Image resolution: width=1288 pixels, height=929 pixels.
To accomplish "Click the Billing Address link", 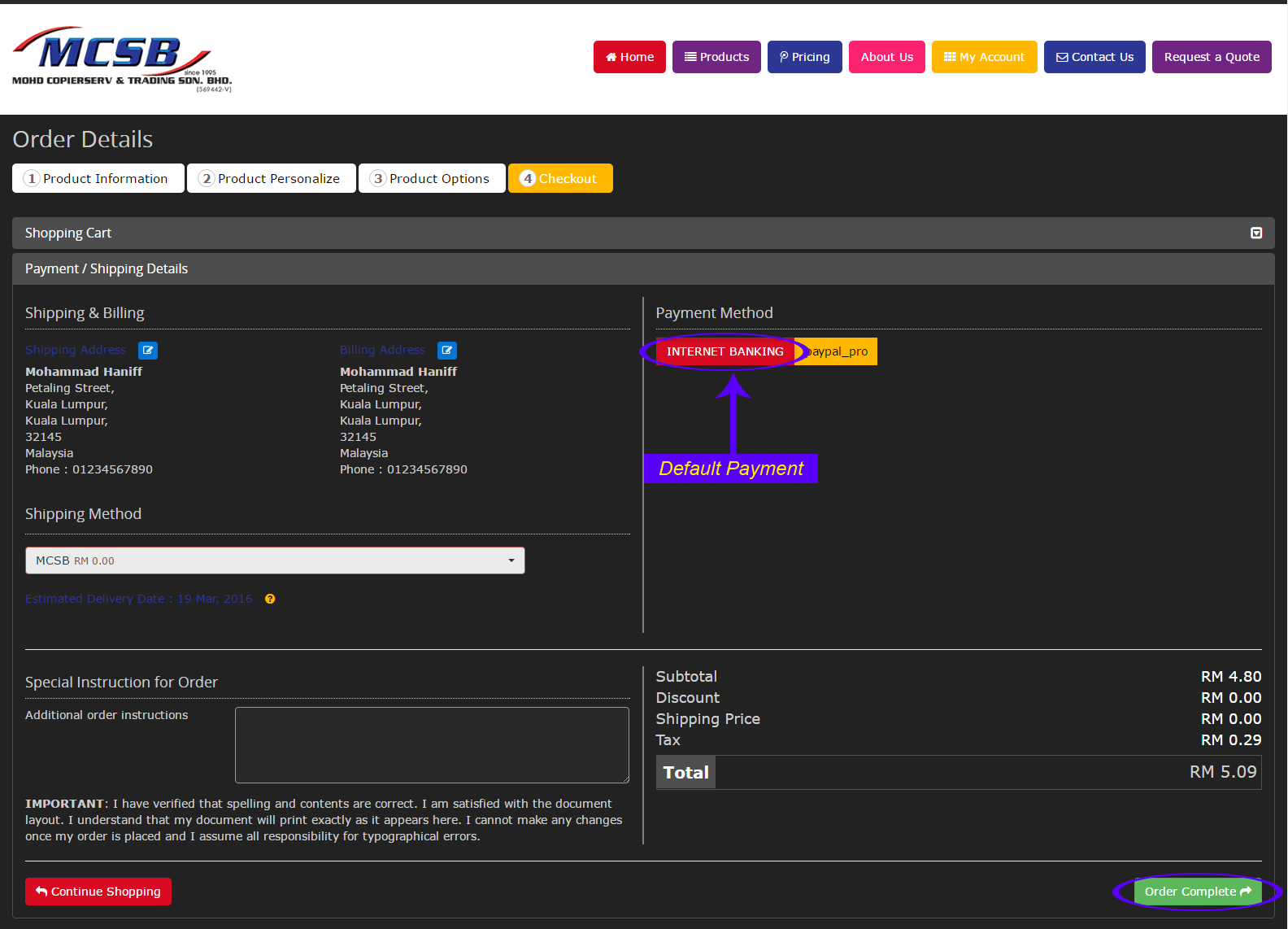I will [382, 350].
